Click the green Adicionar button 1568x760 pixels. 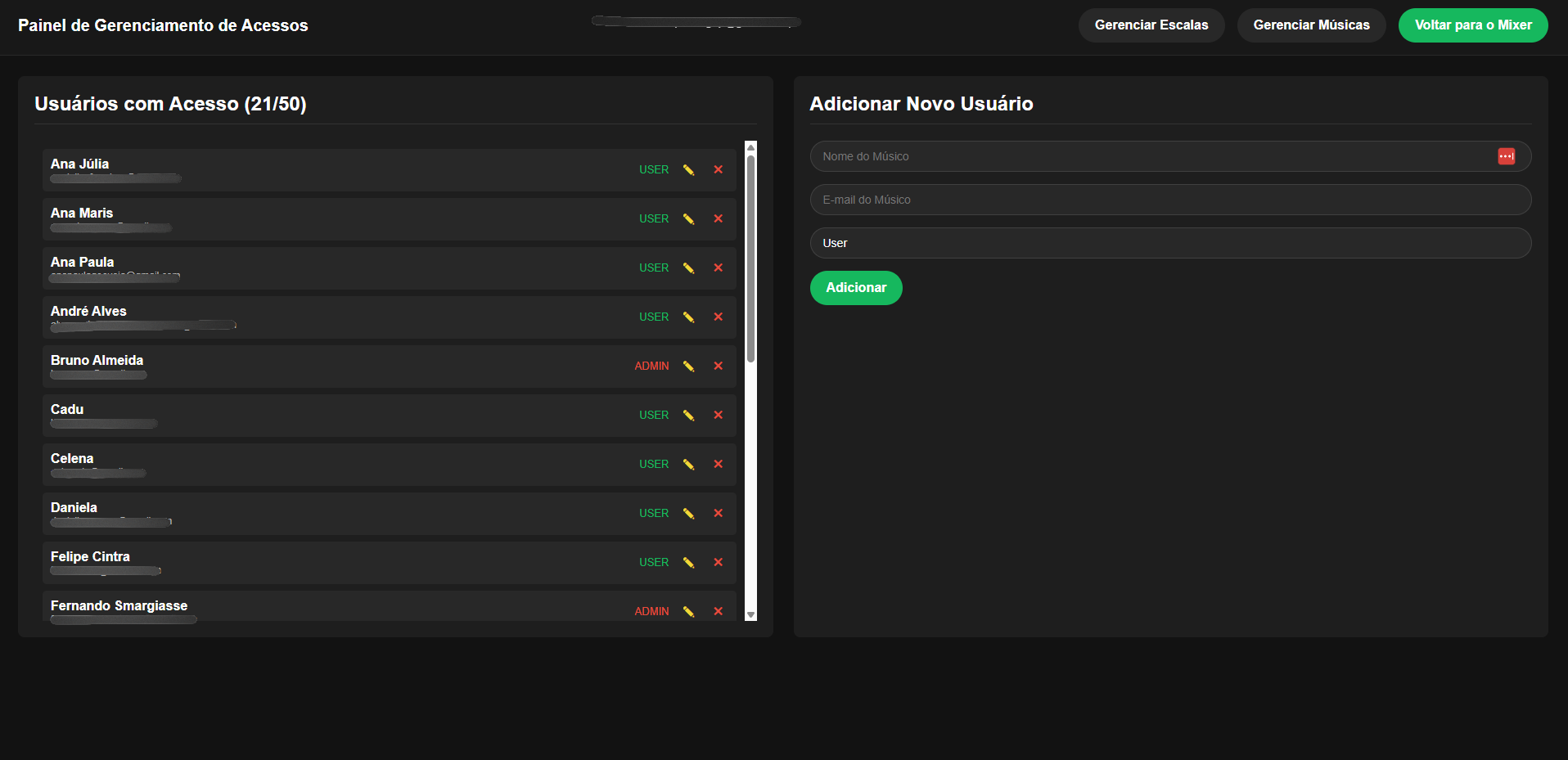pyautogui.click(x=855, y=288)
